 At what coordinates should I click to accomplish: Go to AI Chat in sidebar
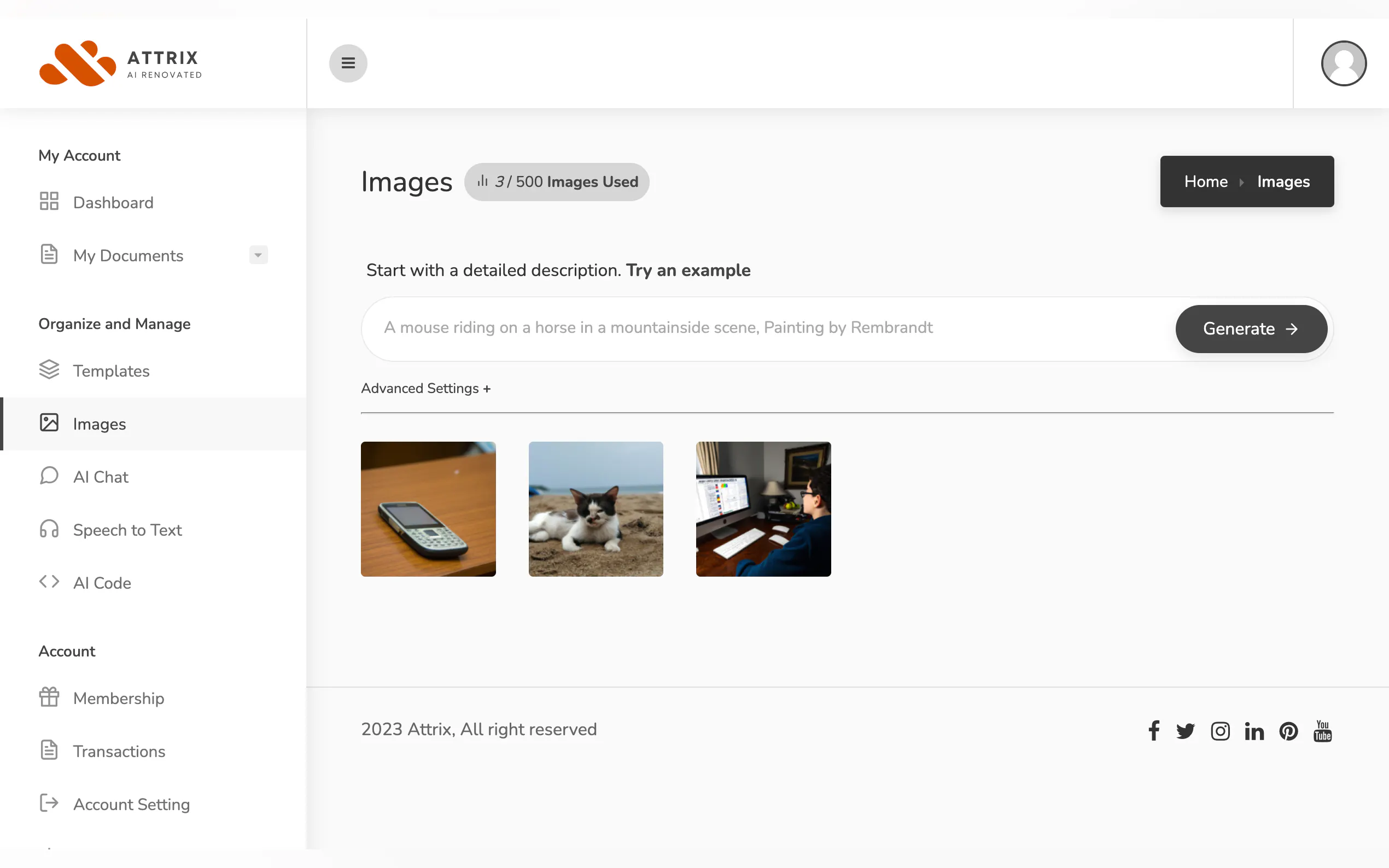click(101, 477)
